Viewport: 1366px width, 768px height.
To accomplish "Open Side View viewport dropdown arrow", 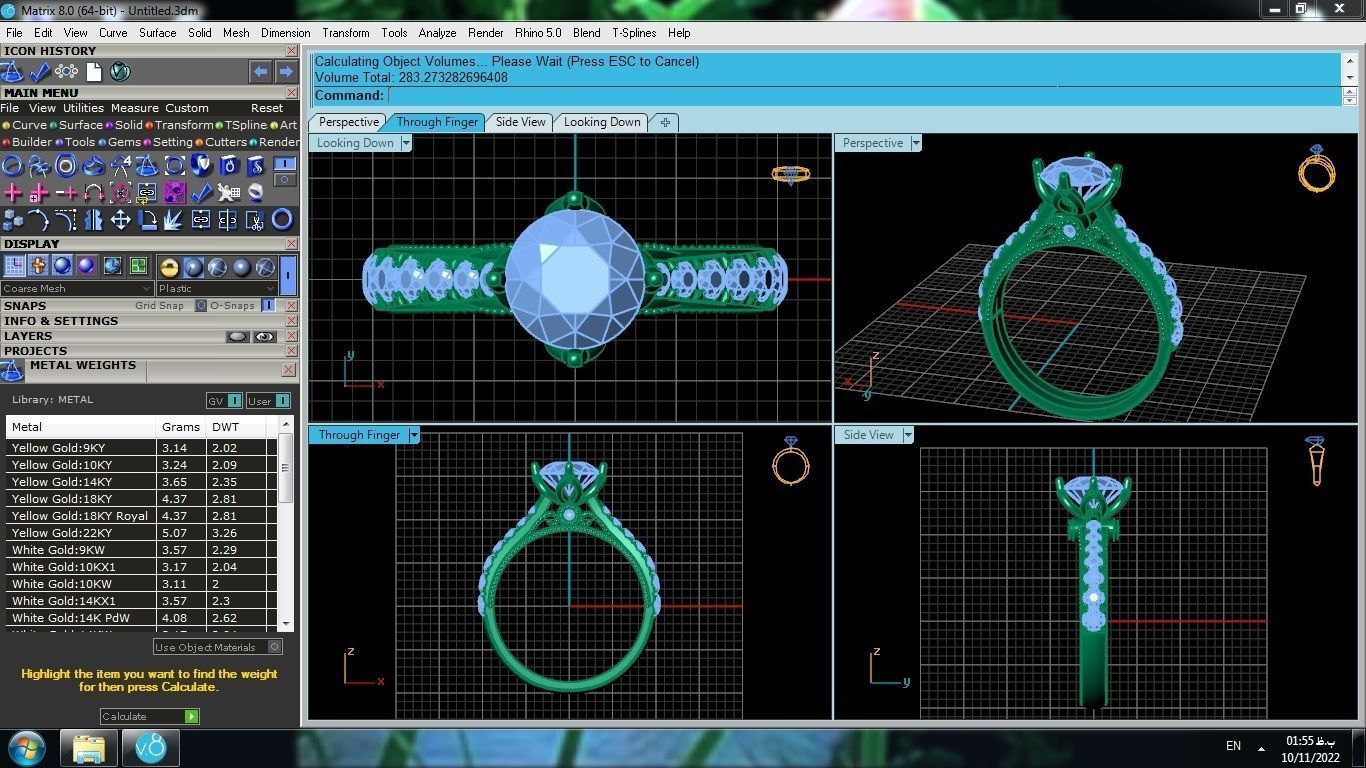I will (908, 435).
